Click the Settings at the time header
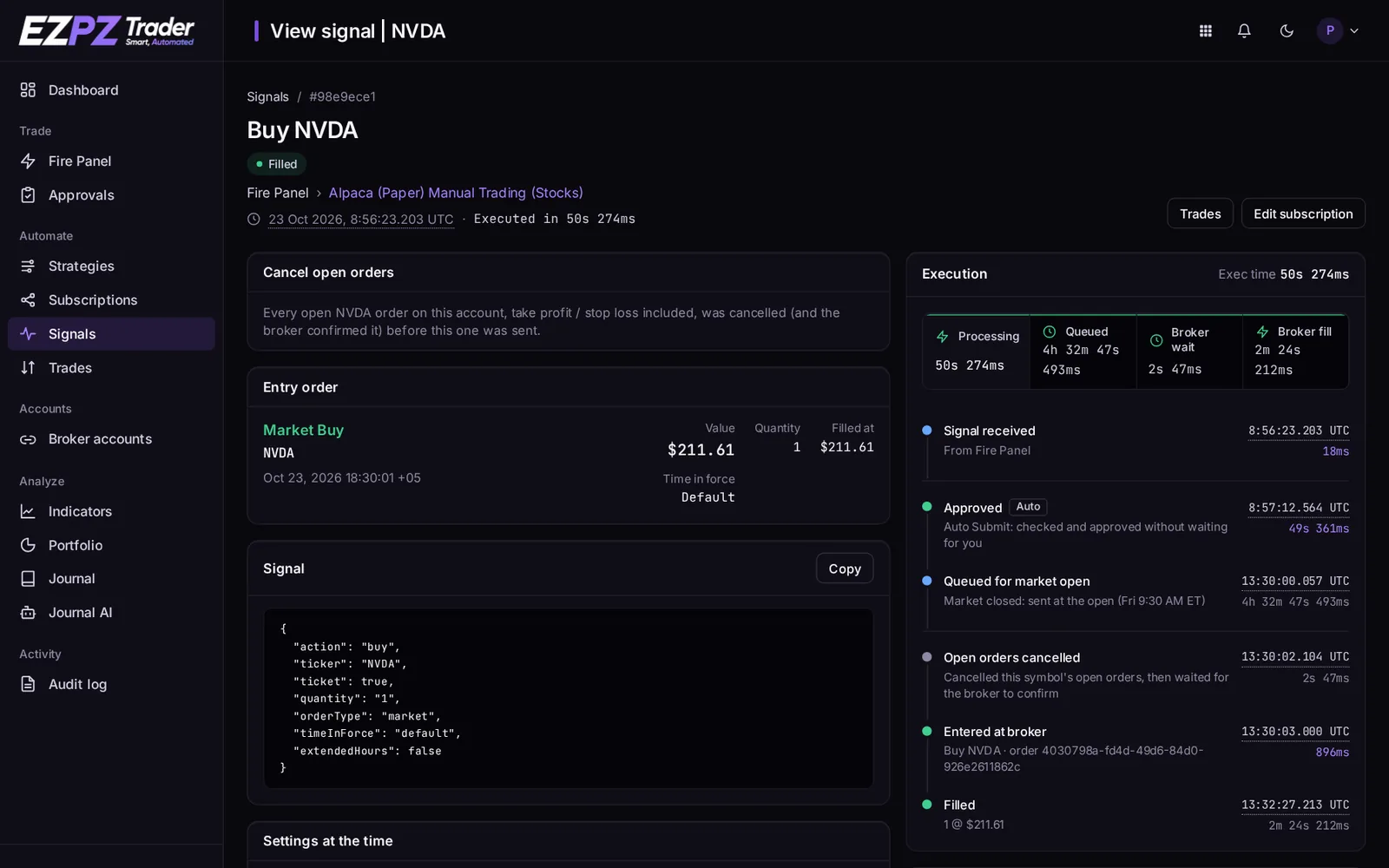This screenshot has height=868, width=1389. 328,841
